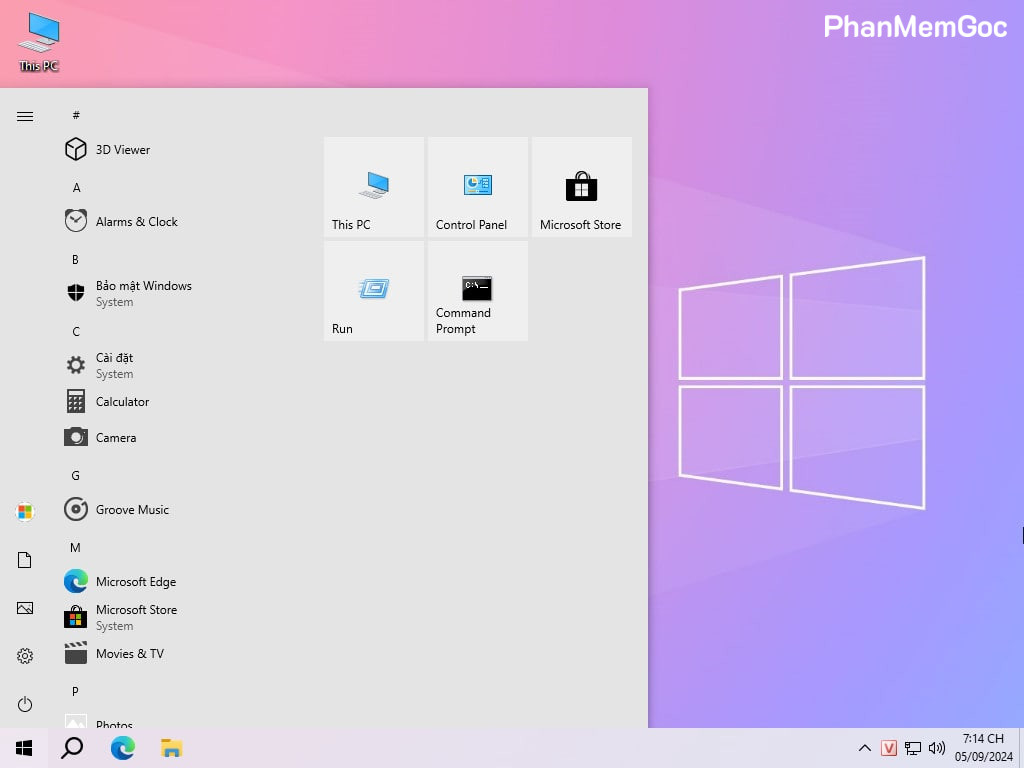Select Cài đặt entry in app list
1024x768 pixels.
[114, 365]
